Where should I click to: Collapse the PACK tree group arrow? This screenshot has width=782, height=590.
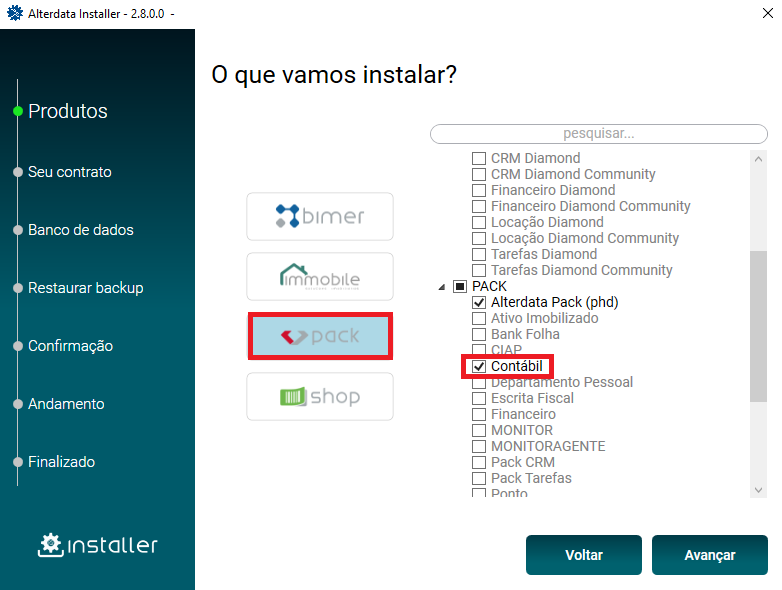441,287
